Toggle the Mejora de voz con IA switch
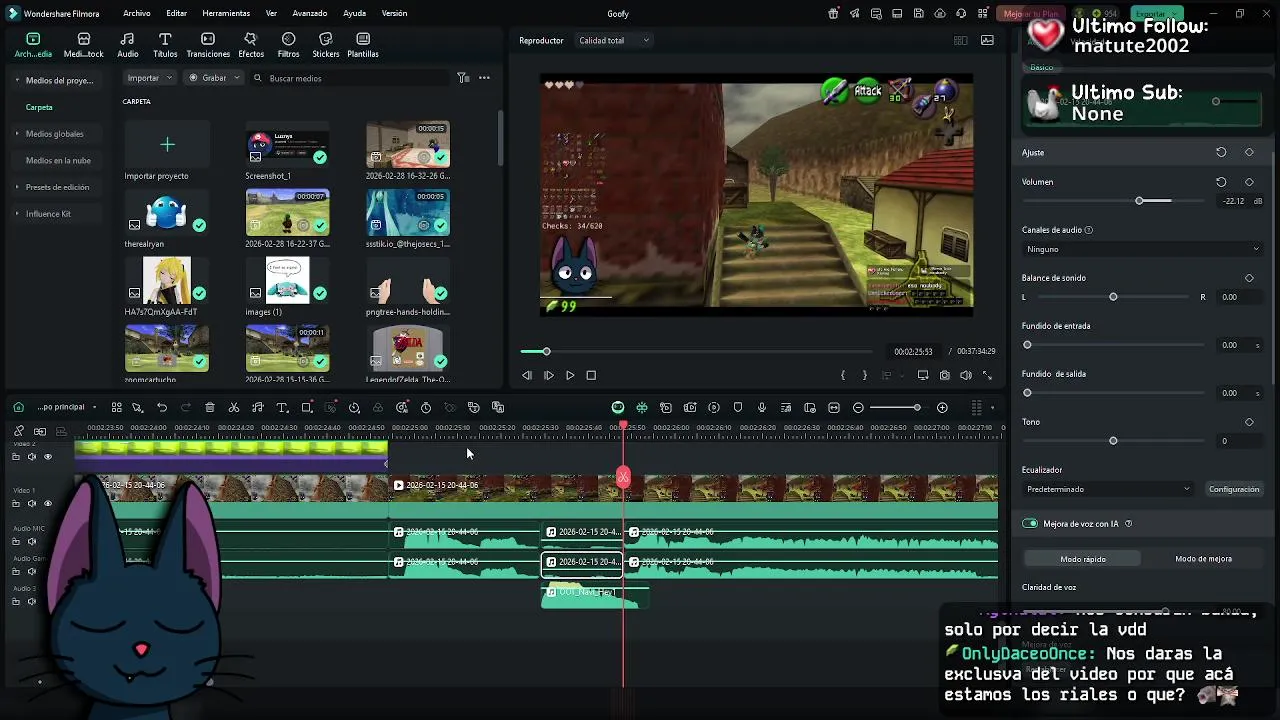 point(1030,524)
